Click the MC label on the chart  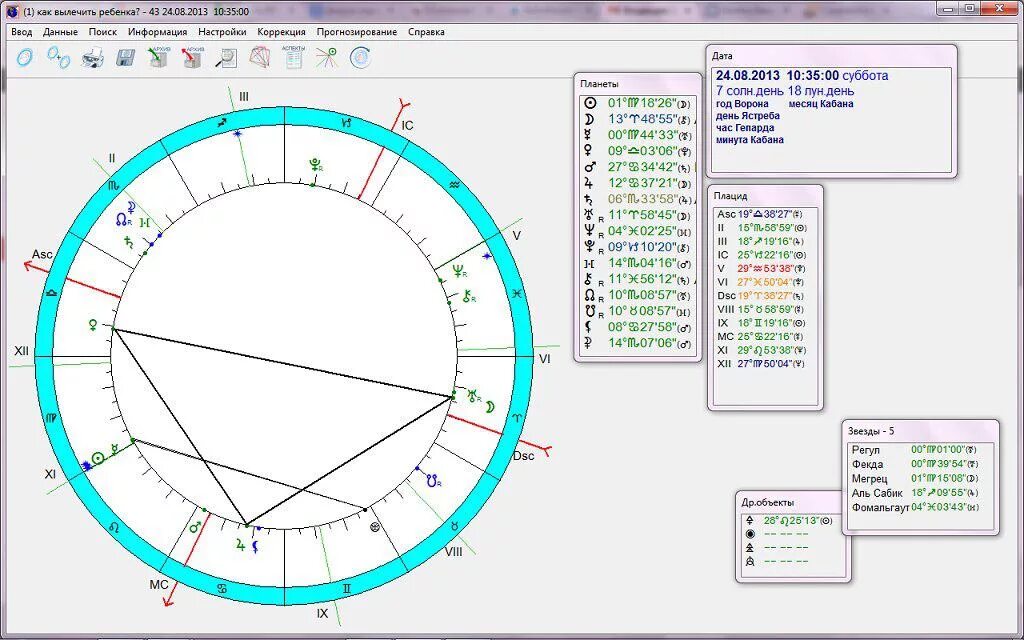point(159,584)
